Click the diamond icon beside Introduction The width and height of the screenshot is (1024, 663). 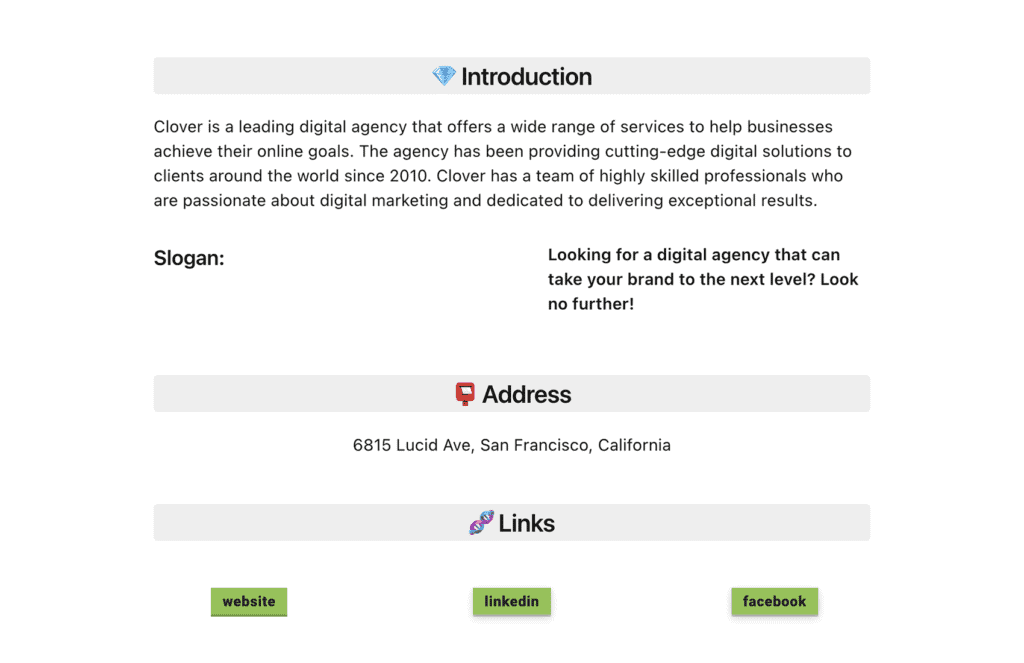click(x=444, y=76)
